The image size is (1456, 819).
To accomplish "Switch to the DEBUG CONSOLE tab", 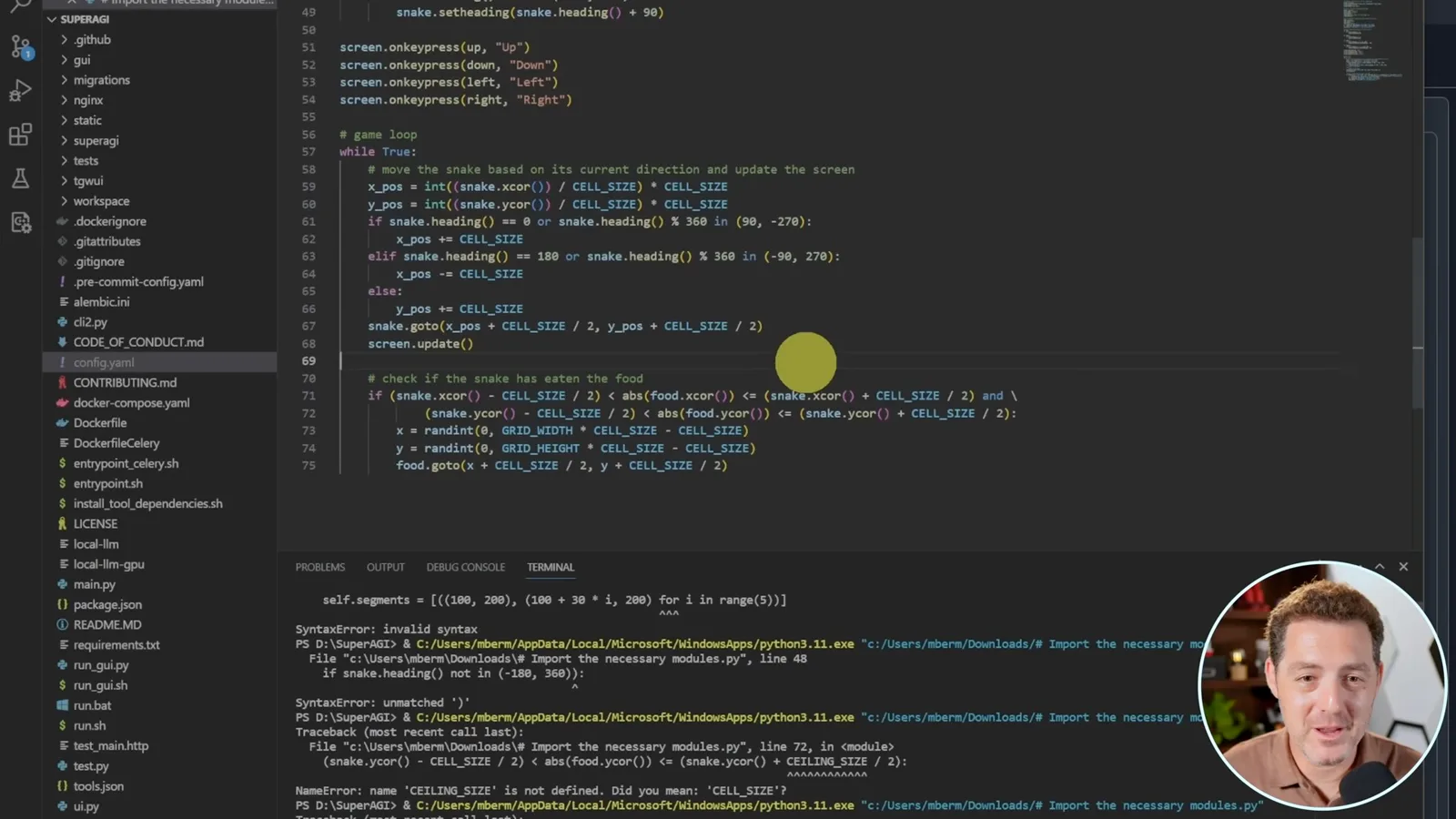I will point(466,567).
